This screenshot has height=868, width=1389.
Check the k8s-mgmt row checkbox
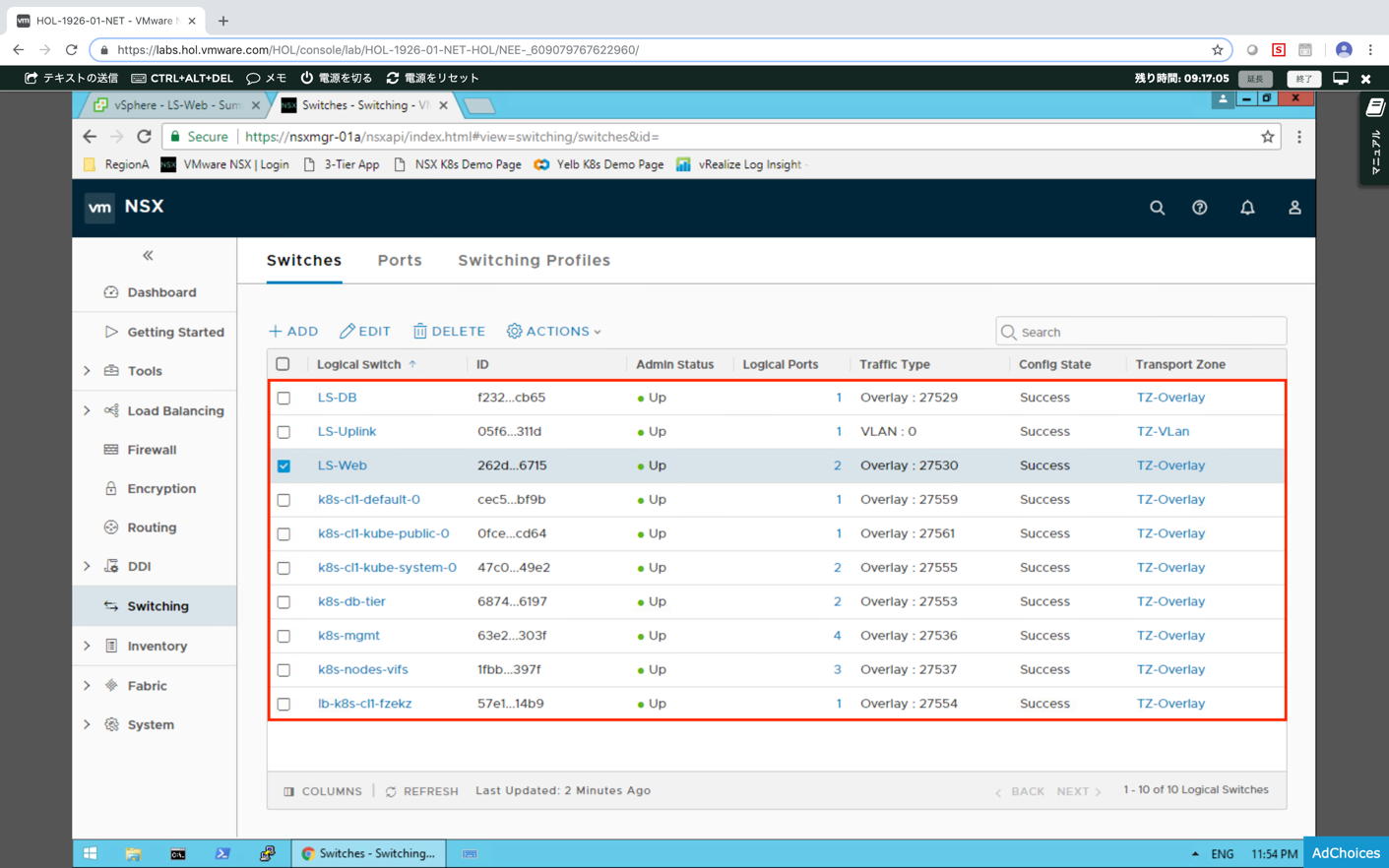point(284,636)
